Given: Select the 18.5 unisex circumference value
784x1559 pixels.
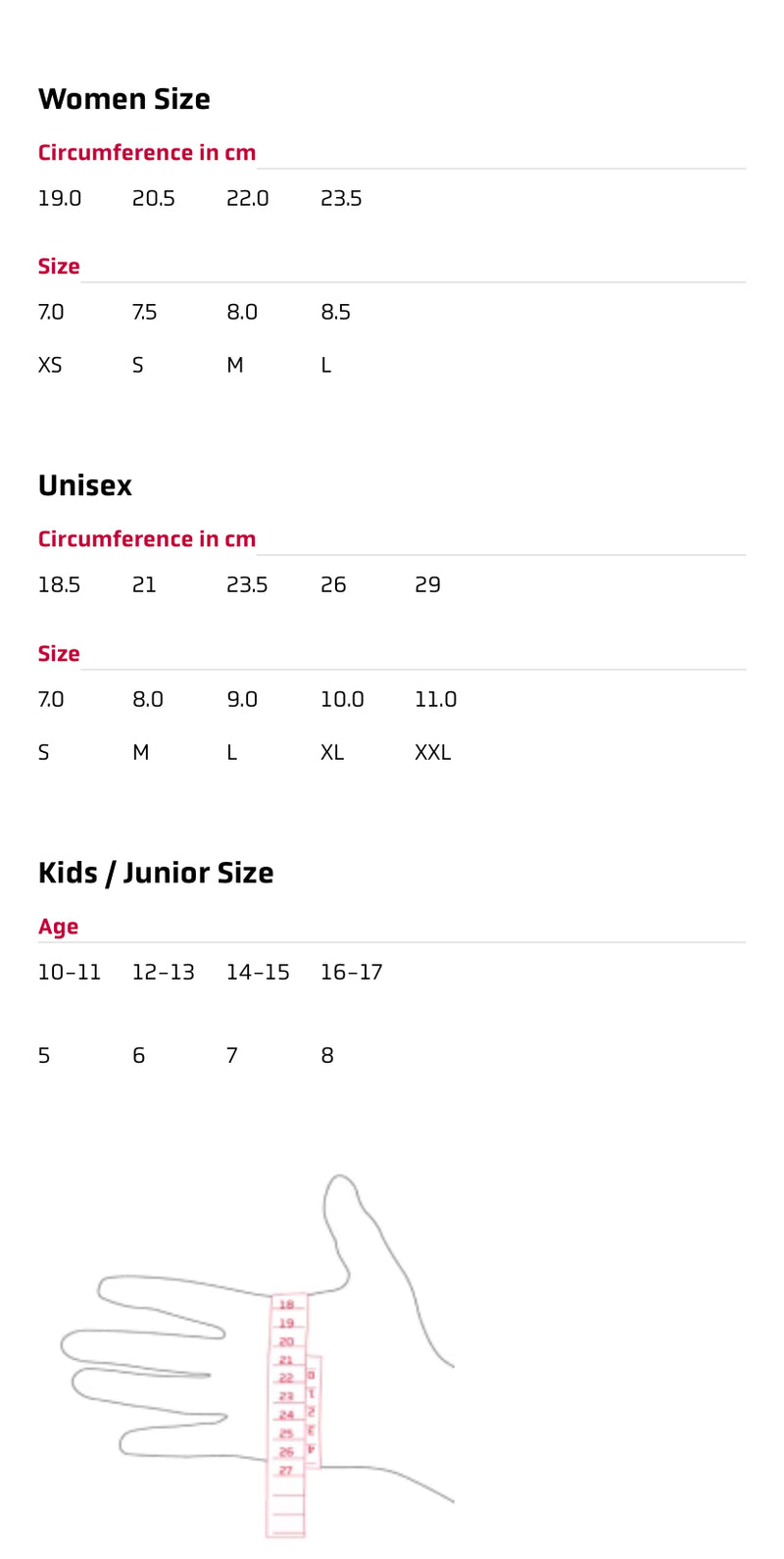Looking at the screenshot, I should pos(59,584).
